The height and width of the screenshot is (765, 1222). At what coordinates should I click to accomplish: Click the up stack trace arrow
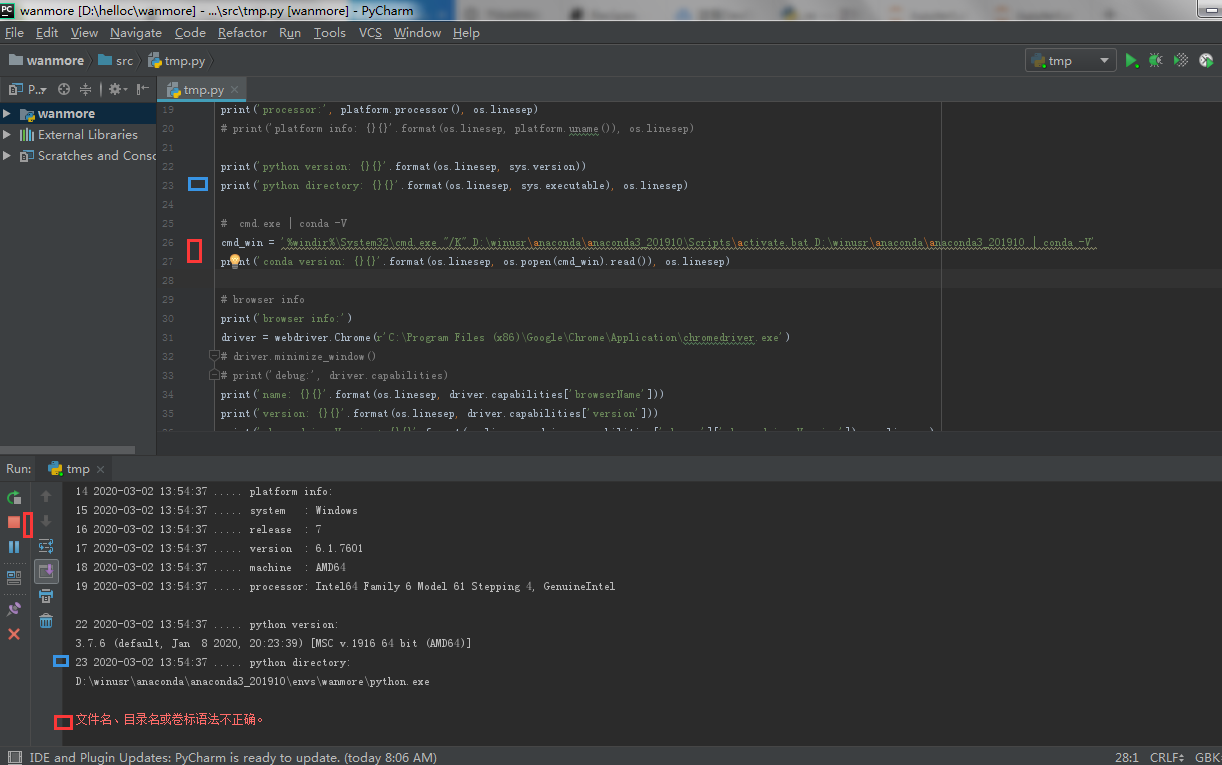(x=46, y=496)
